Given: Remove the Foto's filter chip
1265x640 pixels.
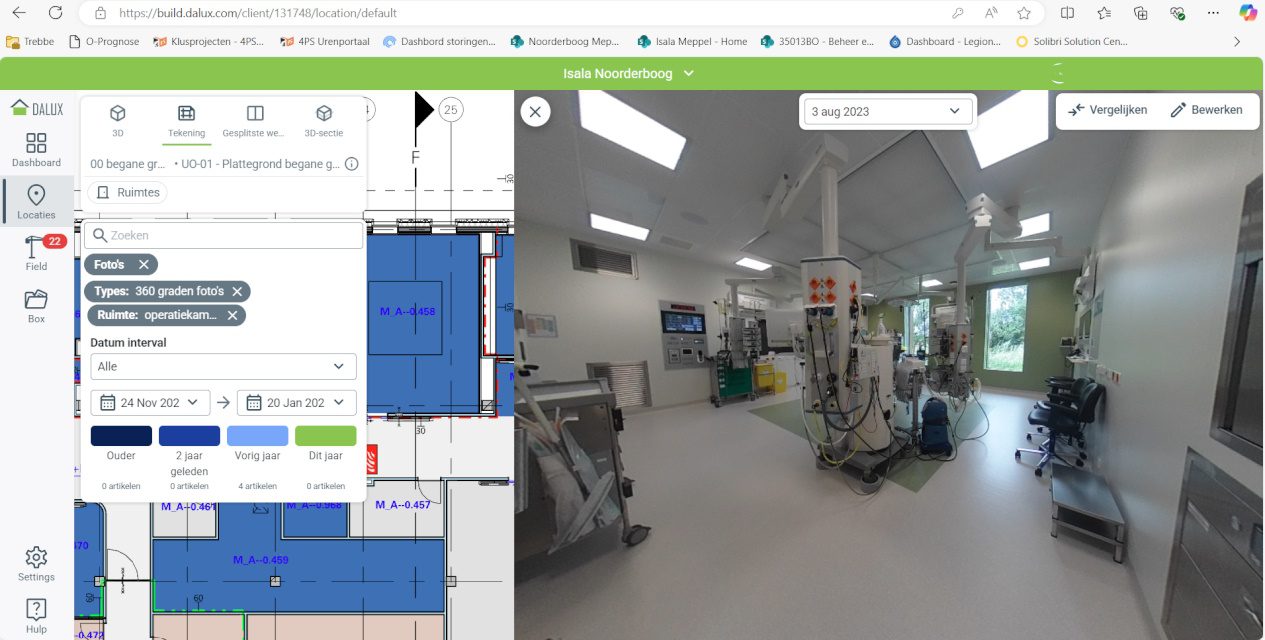Looking at the screenshot, I should pyautogui.click(x=144, y=265).
